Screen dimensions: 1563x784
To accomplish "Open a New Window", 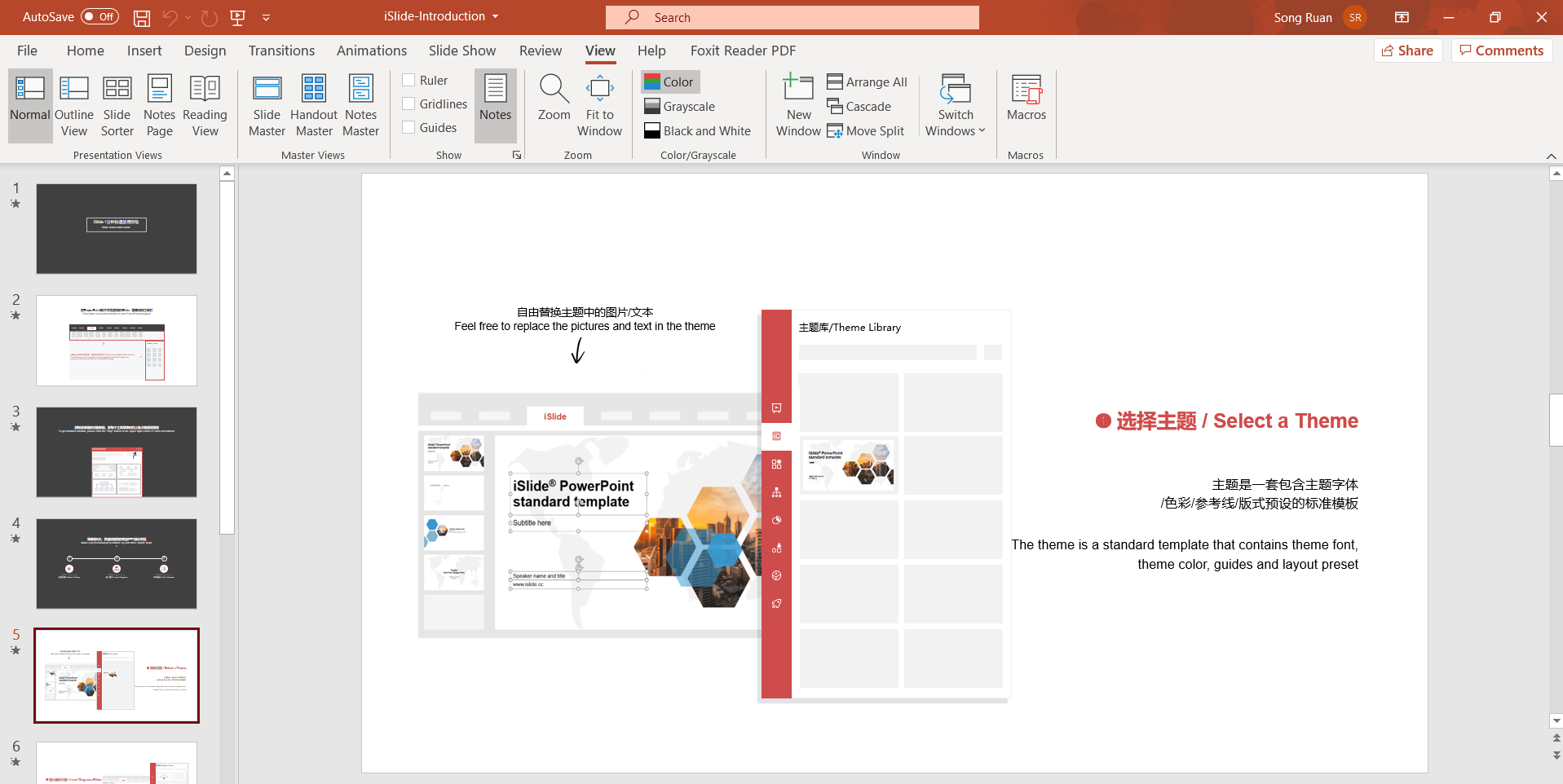I will [798, 106].
